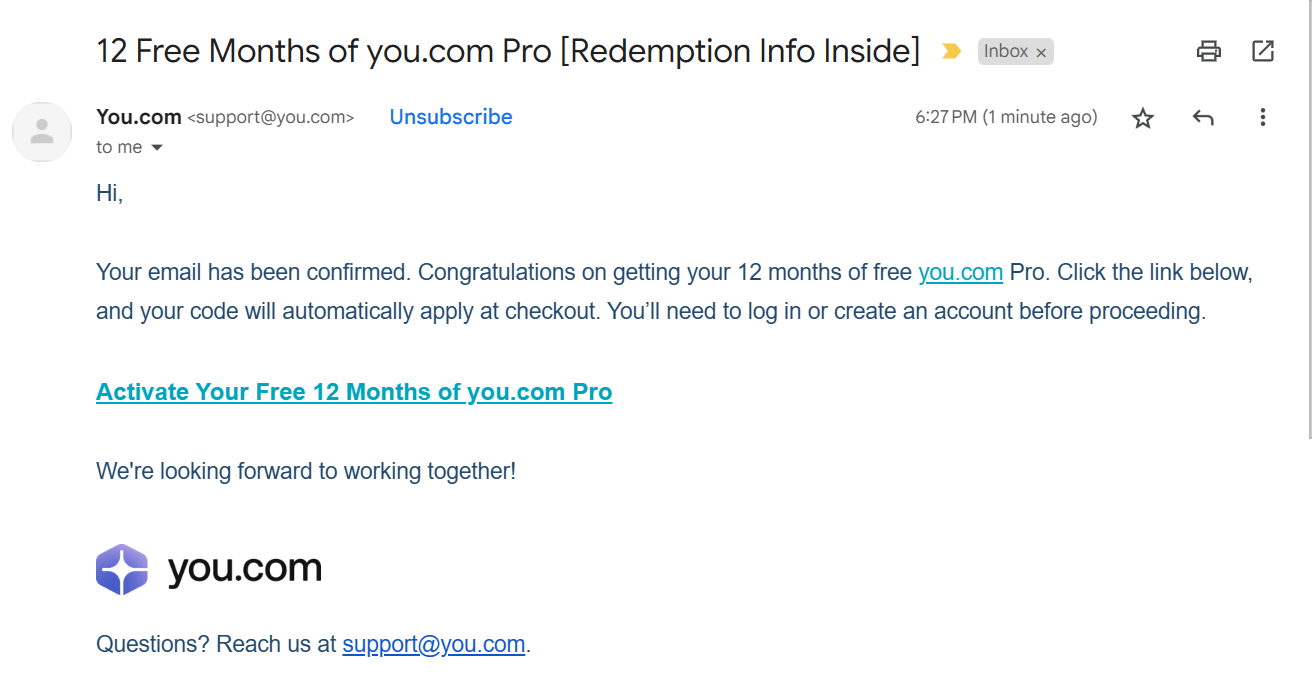Open the email in a new window
Viewport: 1312px width, 694px height.
(x=1263, y=51)
